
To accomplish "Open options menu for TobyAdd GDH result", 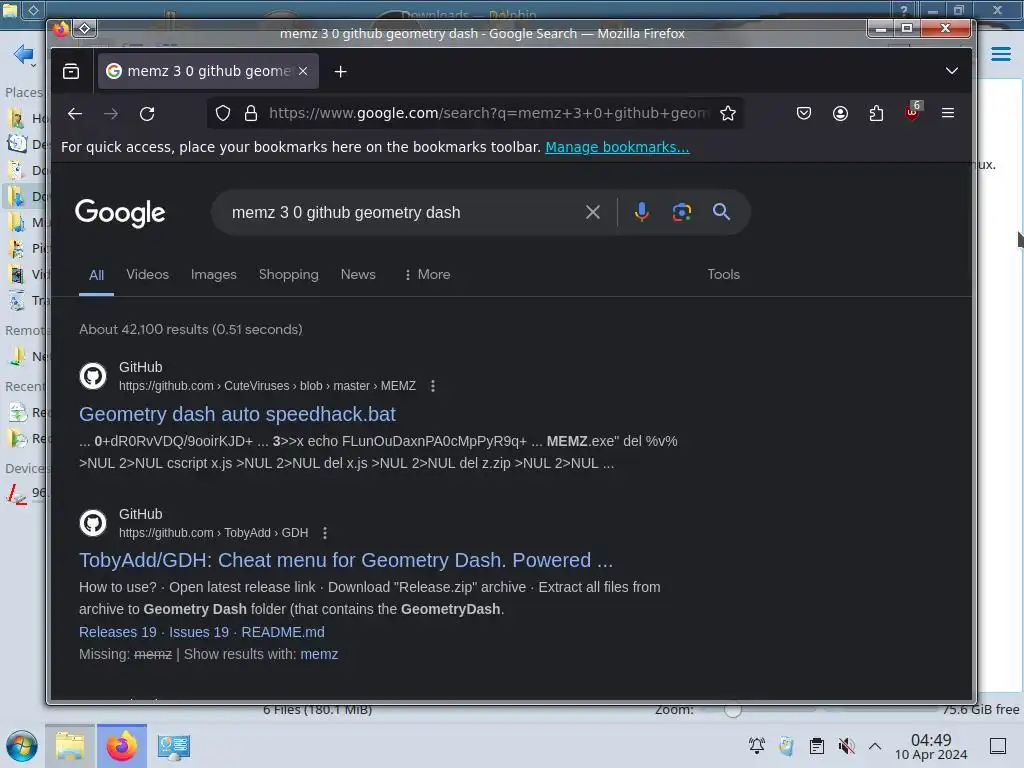I will [325, 533].
